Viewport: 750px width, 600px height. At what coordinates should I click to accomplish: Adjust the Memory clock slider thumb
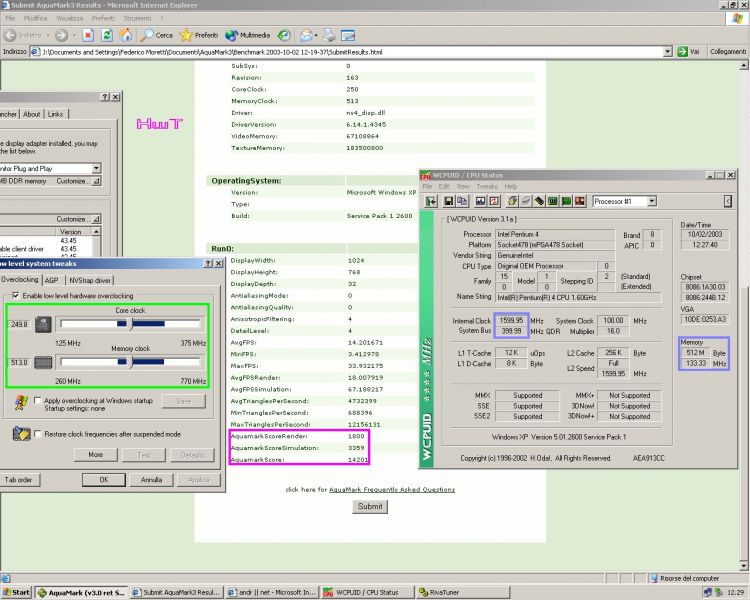132,362
